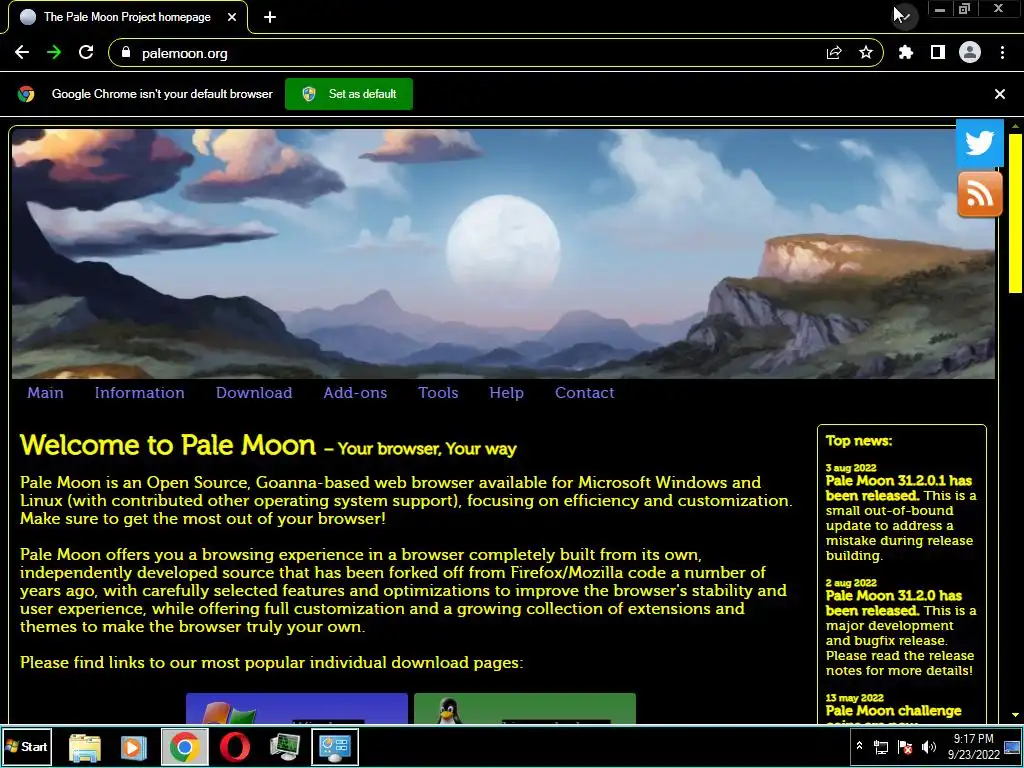Screen dimensions: 1024x768
Task: Open the Pale Moon 31.2.0.1 release news
Action: point(899,488)
